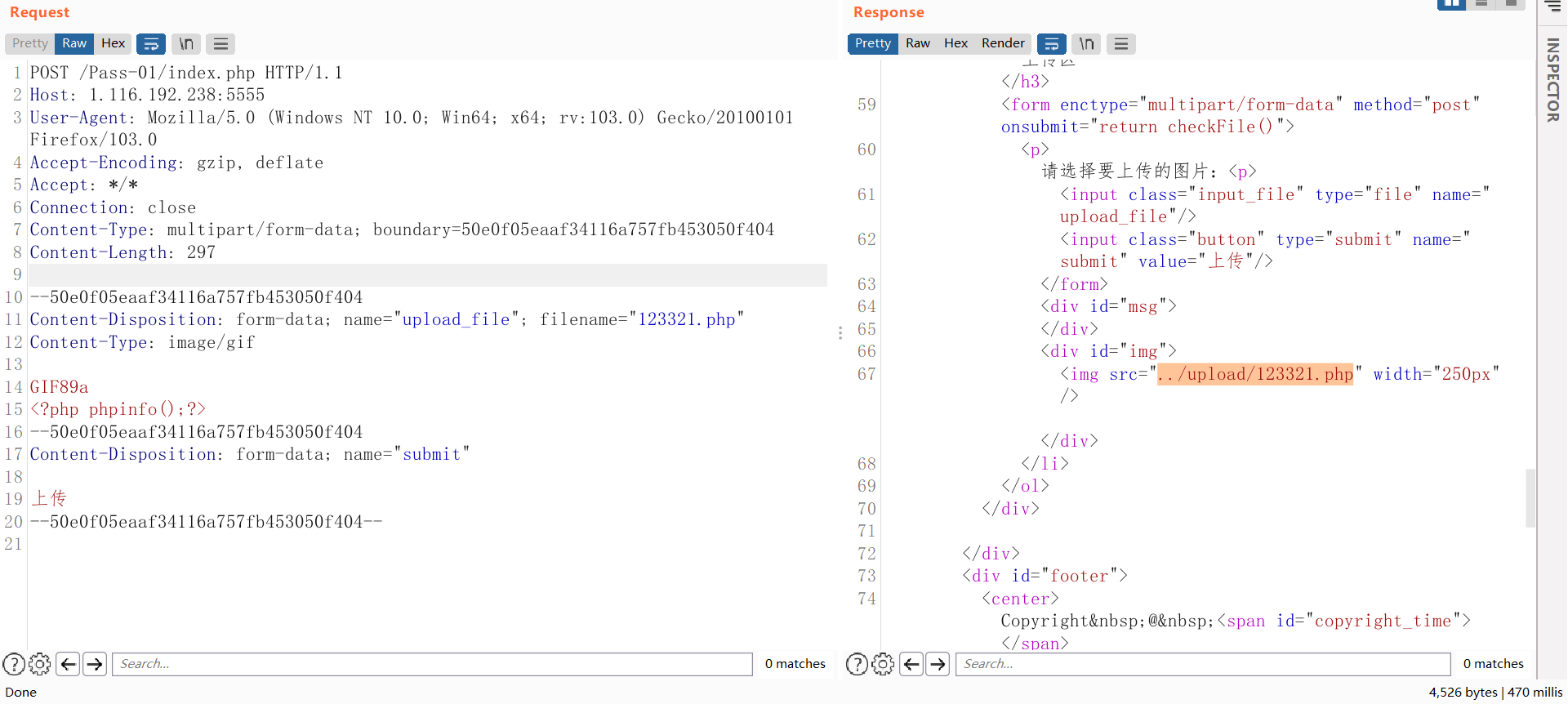This screenshot has width=1568, height=704.
Task: Click span id="copyright_time" in Response
Action: pyautogui.click(x=1343, y=621)
